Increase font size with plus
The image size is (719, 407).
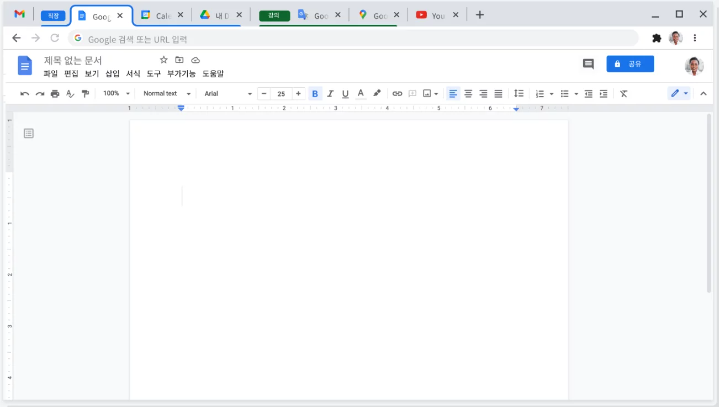(x=298, y=94)
